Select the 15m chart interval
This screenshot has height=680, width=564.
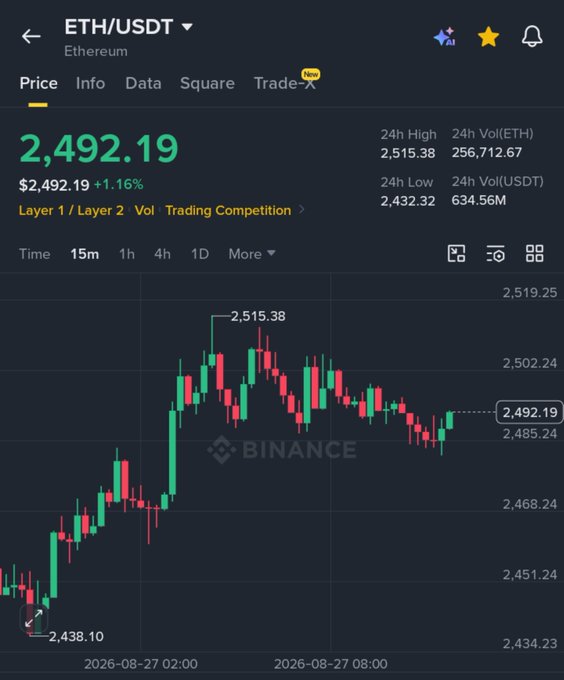pos(85,254)
